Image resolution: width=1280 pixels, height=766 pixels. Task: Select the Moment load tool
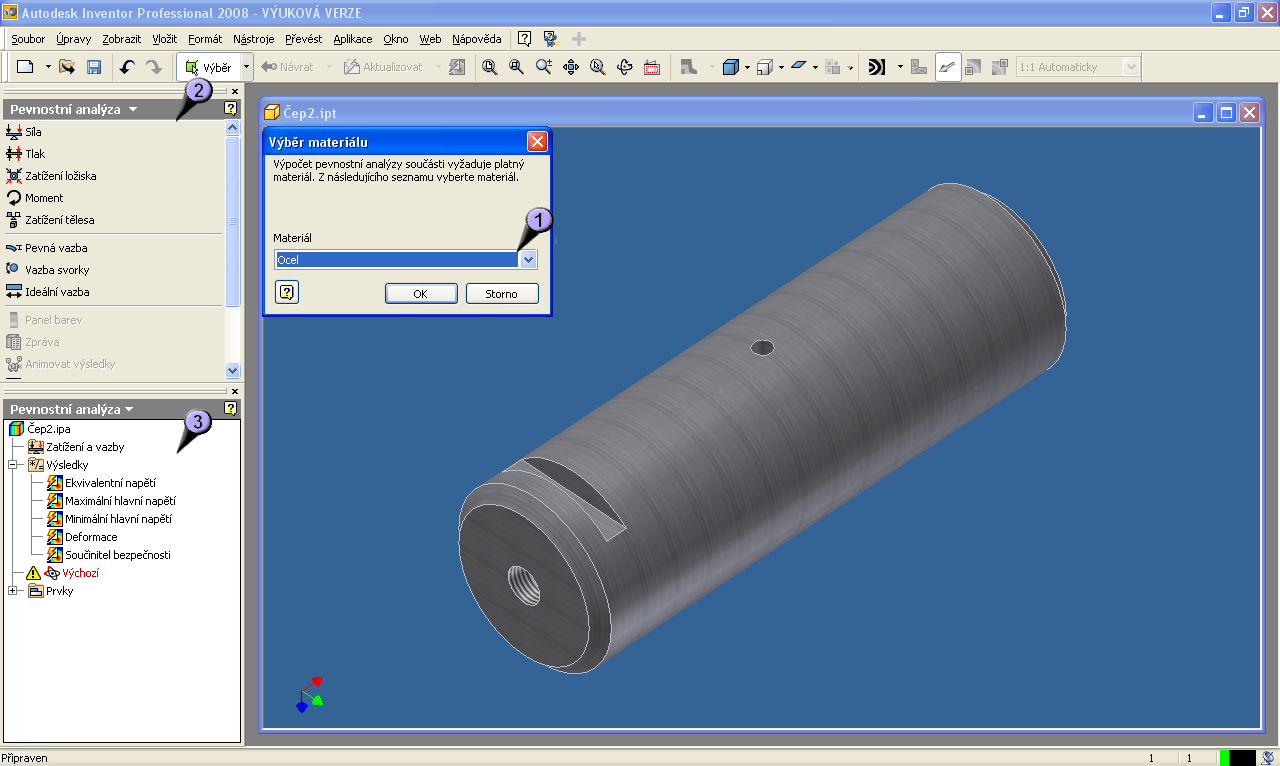pos(43,198)
